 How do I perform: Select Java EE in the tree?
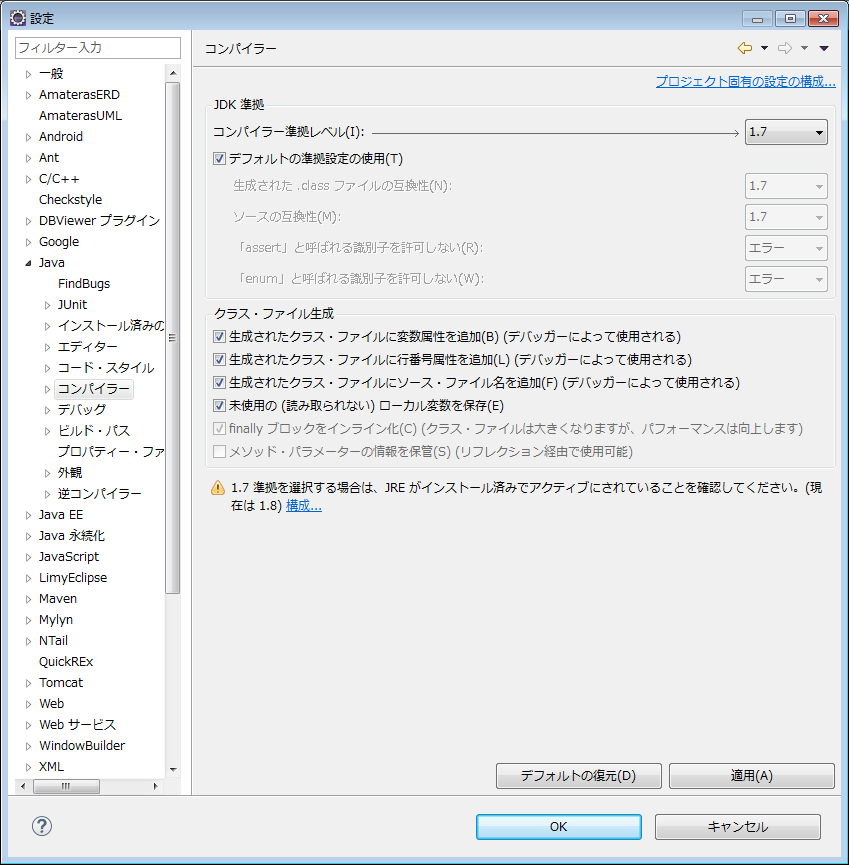tap(61, 515)
